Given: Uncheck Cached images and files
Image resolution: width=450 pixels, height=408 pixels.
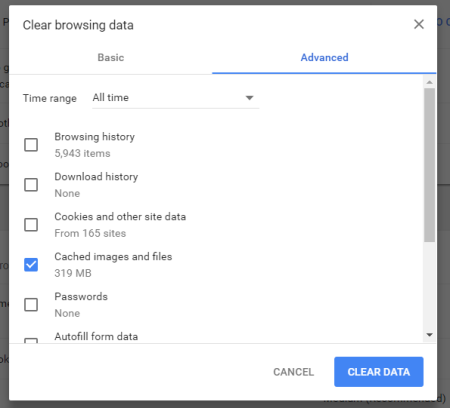Looking at the screenshot, I should [x=31, y=265].
